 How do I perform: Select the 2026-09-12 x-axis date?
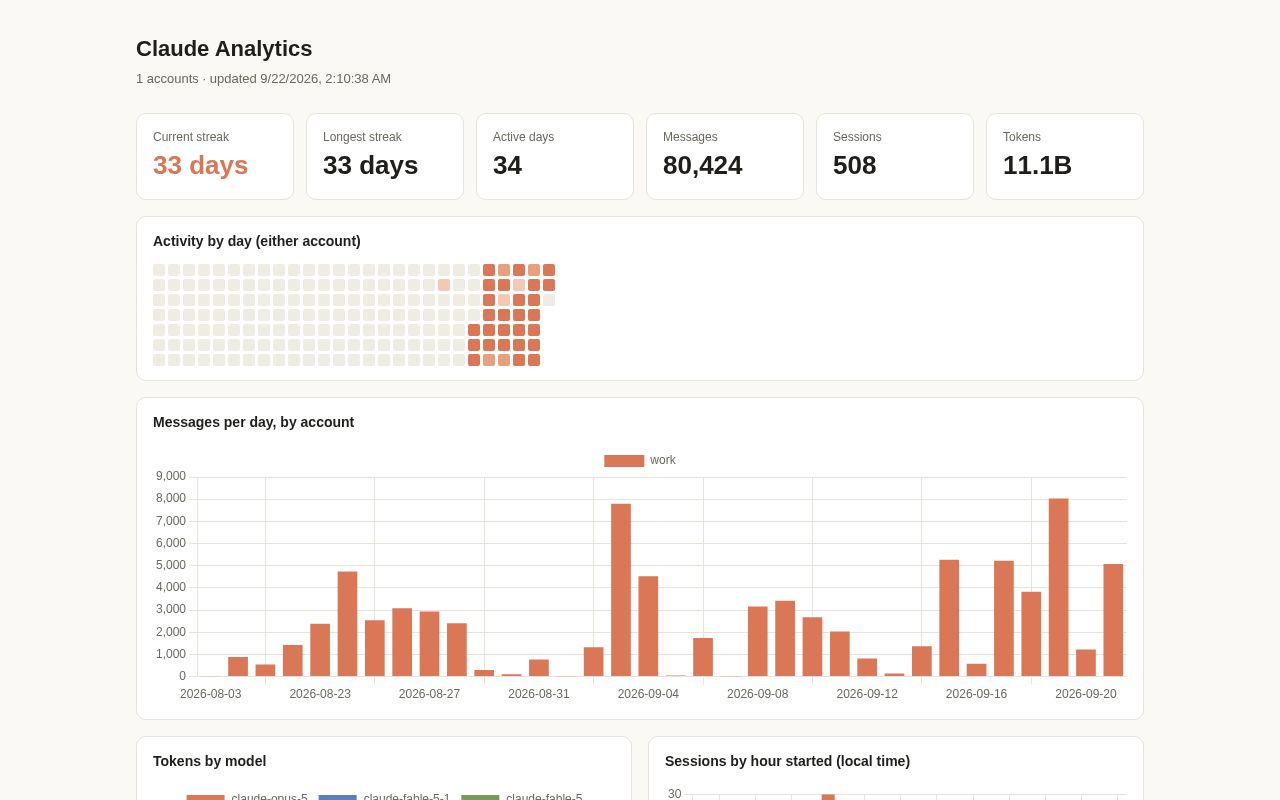tap(867, 694)
